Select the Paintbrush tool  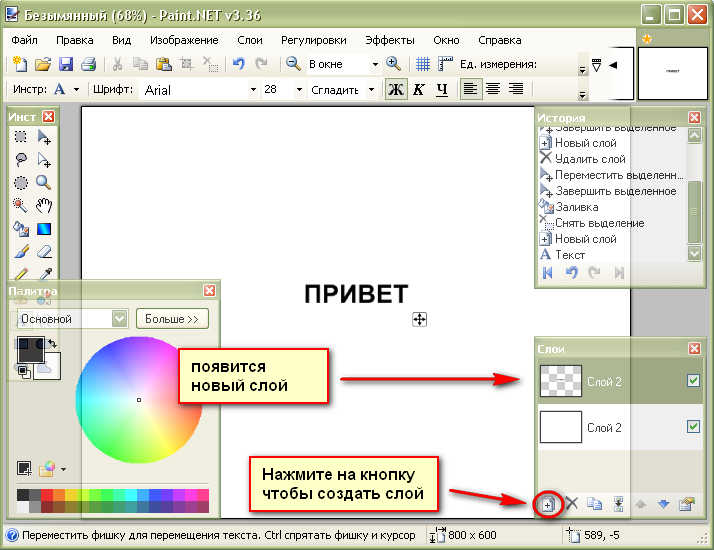[21, 251]
